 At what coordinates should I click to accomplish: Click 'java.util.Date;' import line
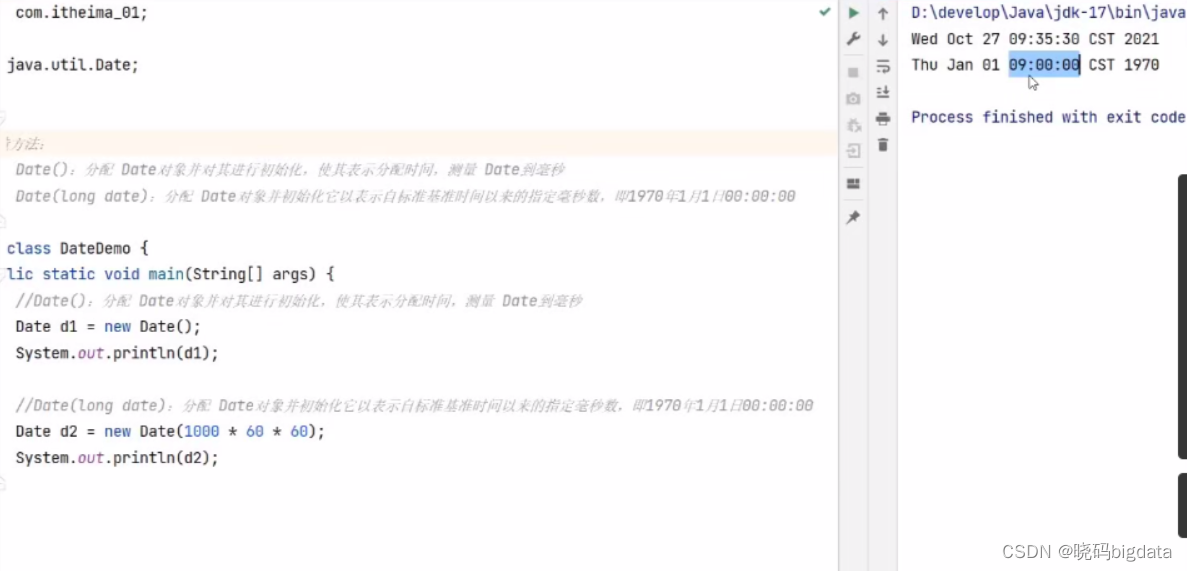pyautogui.click(x=73, y=65)
